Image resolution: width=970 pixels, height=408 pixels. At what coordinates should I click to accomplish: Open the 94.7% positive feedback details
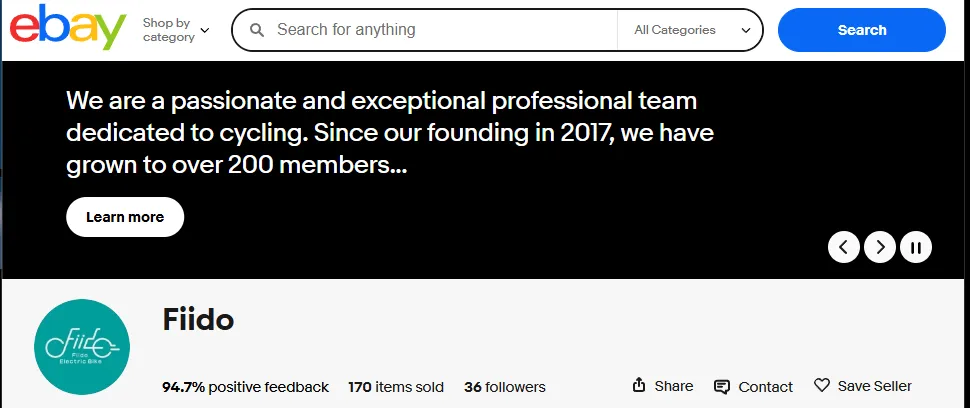click(245, 387)
